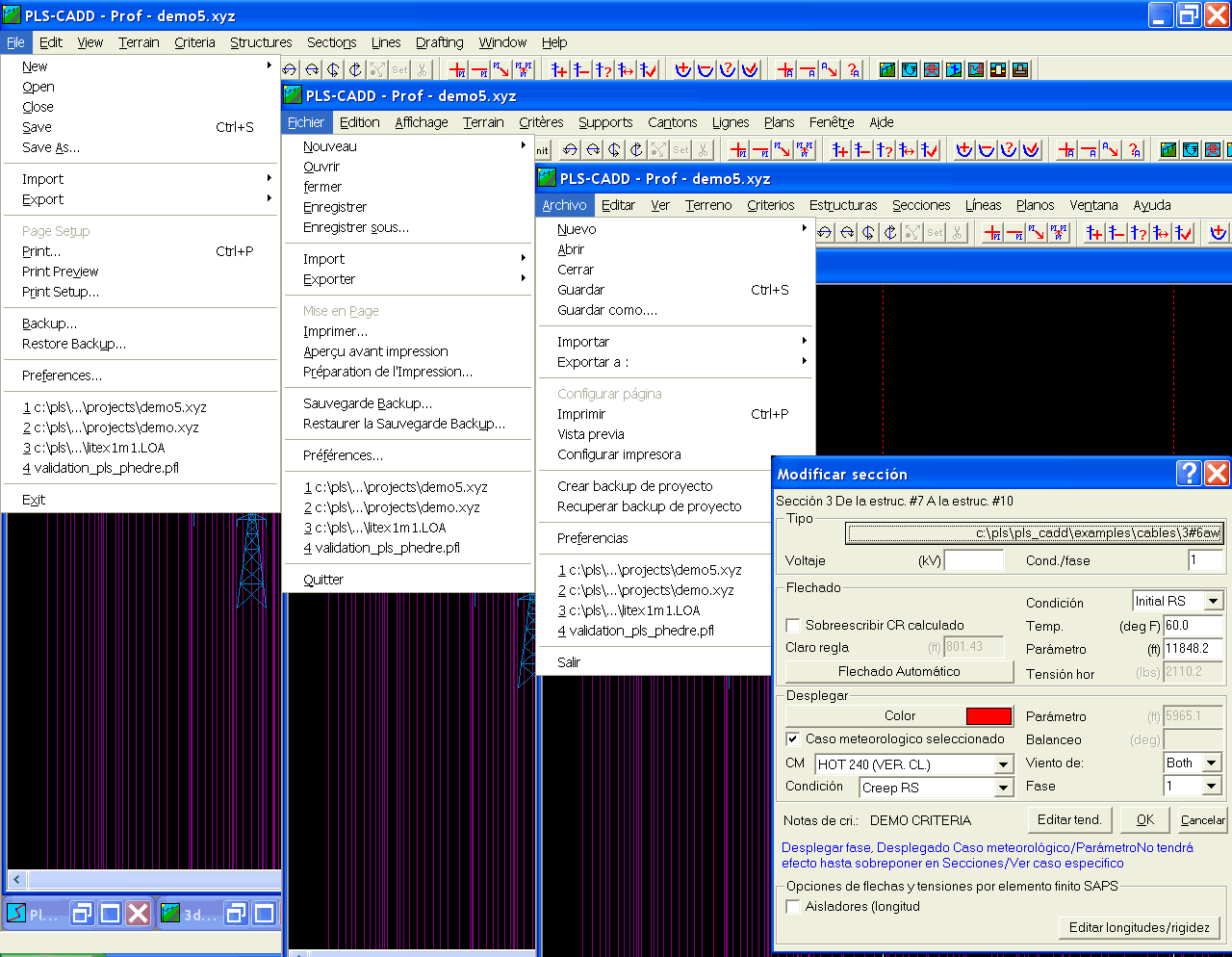Choose Quitter in the Fichier menu
Viewport: 1232px width, 957px height.
coord(409,580)
